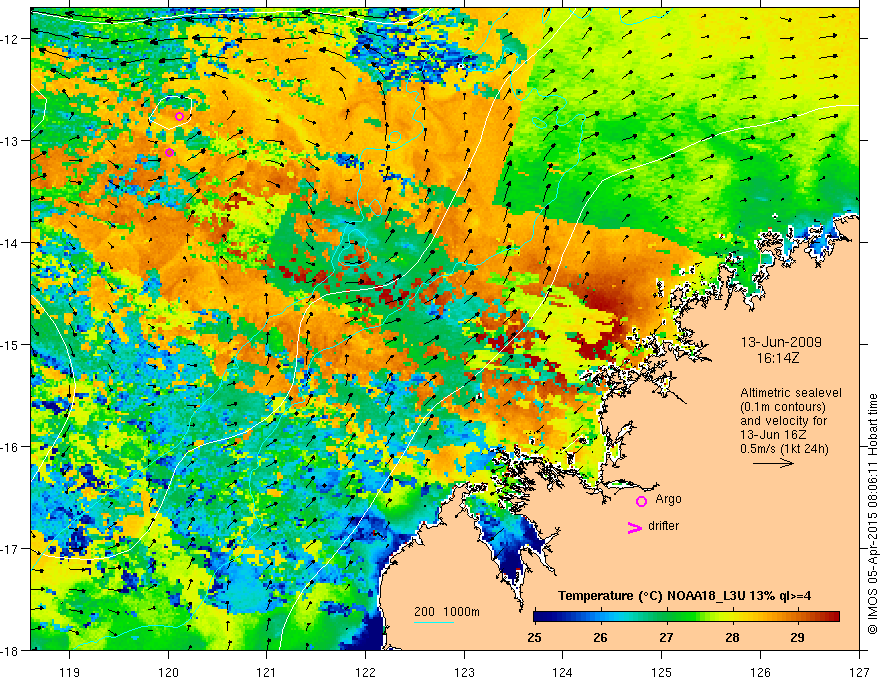The height and width of the screenshot is (680, 880).
Task: Click the southern Argo float marker near 120°E, 13°S
Action: click(x=169, y=152)
